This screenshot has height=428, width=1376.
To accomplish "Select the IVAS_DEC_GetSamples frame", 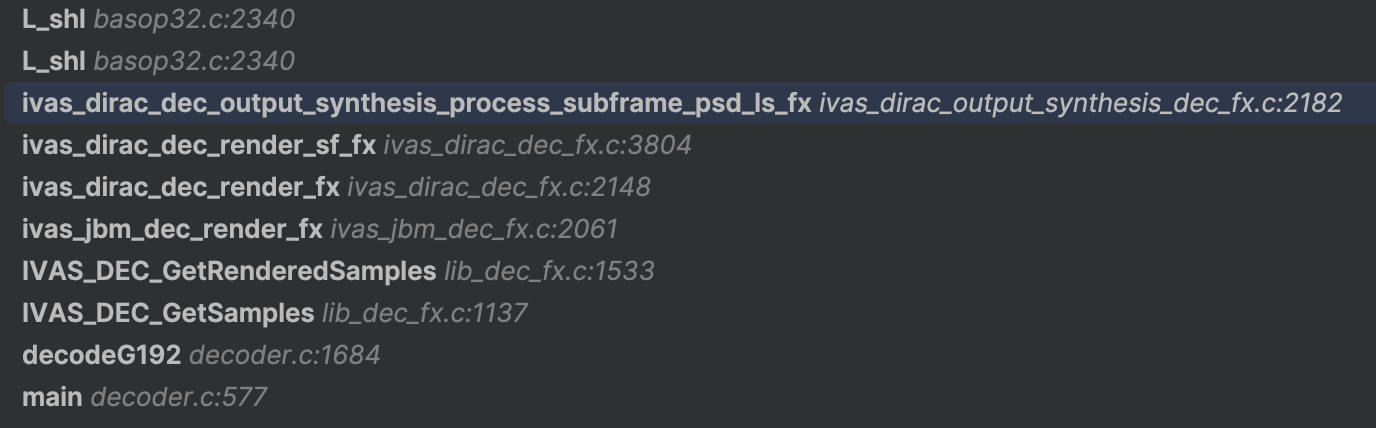I will pos(168,313).
